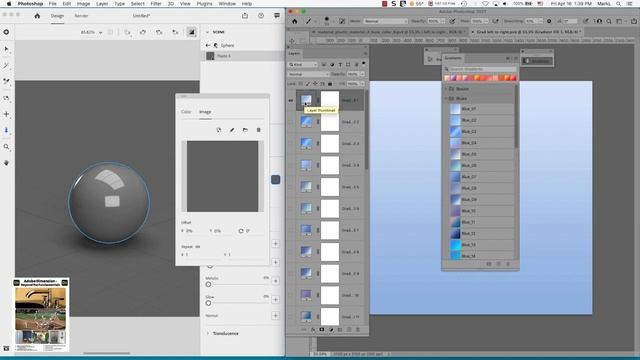Toggle lock position move icon
The image size is (640, 360).
click(315, 84)
